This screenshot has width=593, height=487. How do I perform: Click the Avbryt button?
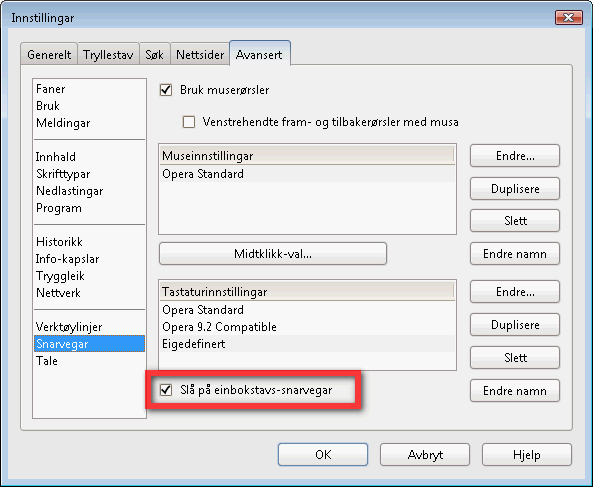pos(425,454)
